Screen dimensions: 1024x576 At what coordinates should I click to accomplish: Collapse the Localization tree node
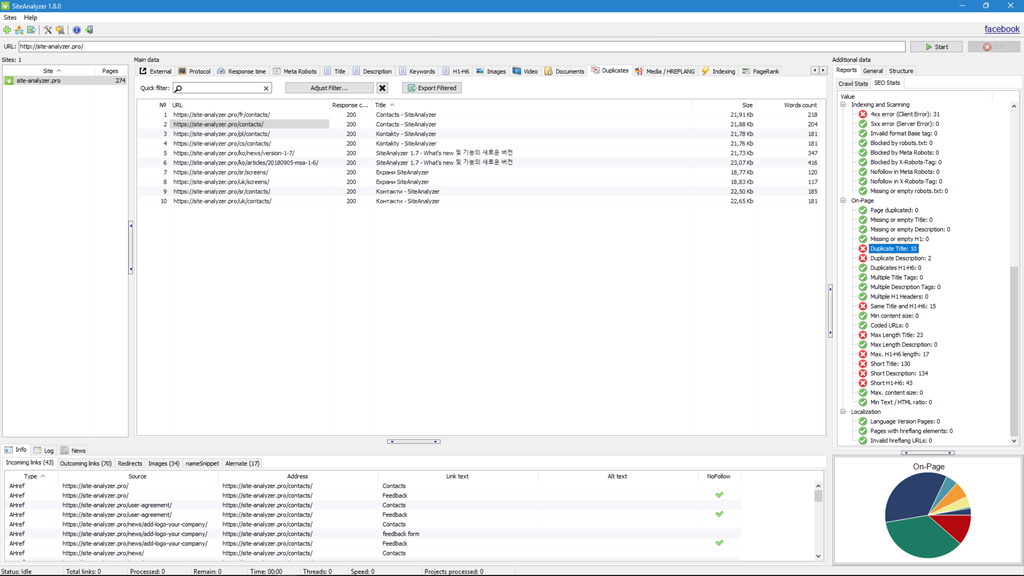843,412
